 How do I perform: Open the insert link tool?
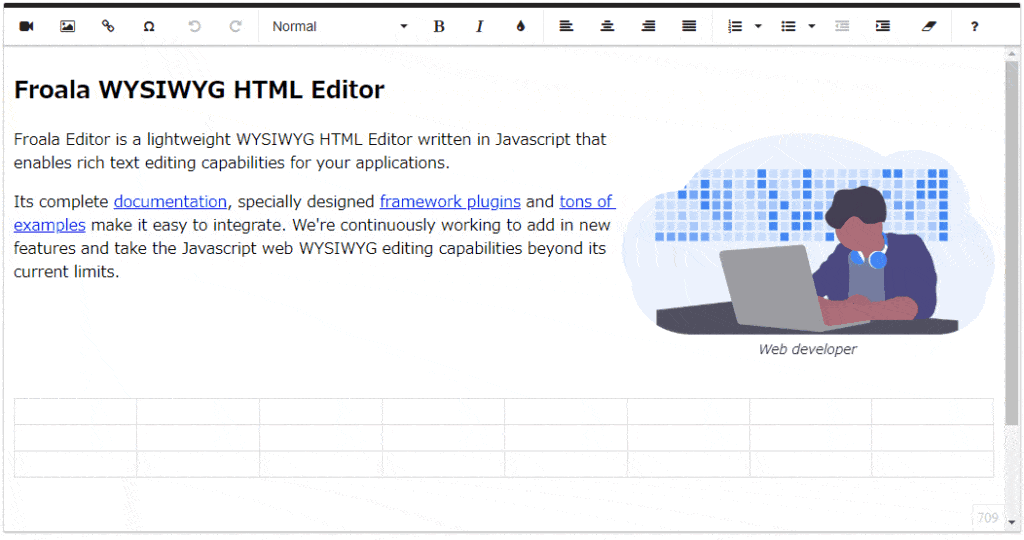[x=108, y=27]
